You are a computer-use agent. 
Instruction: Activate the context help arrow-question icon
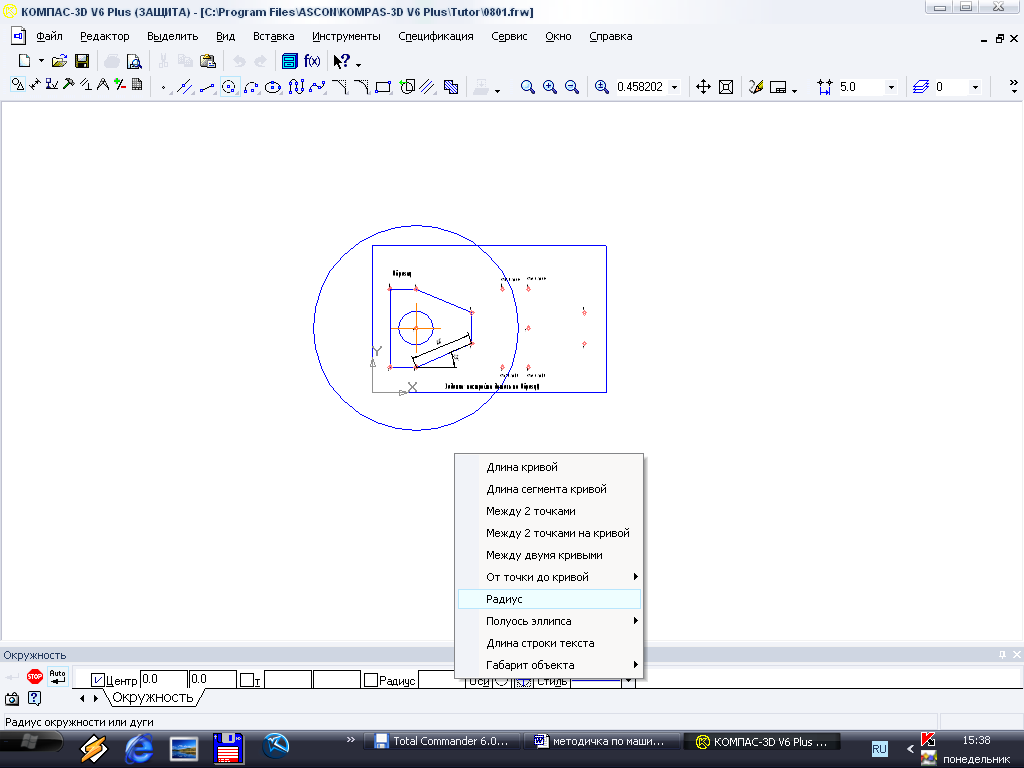pos(342,61)
